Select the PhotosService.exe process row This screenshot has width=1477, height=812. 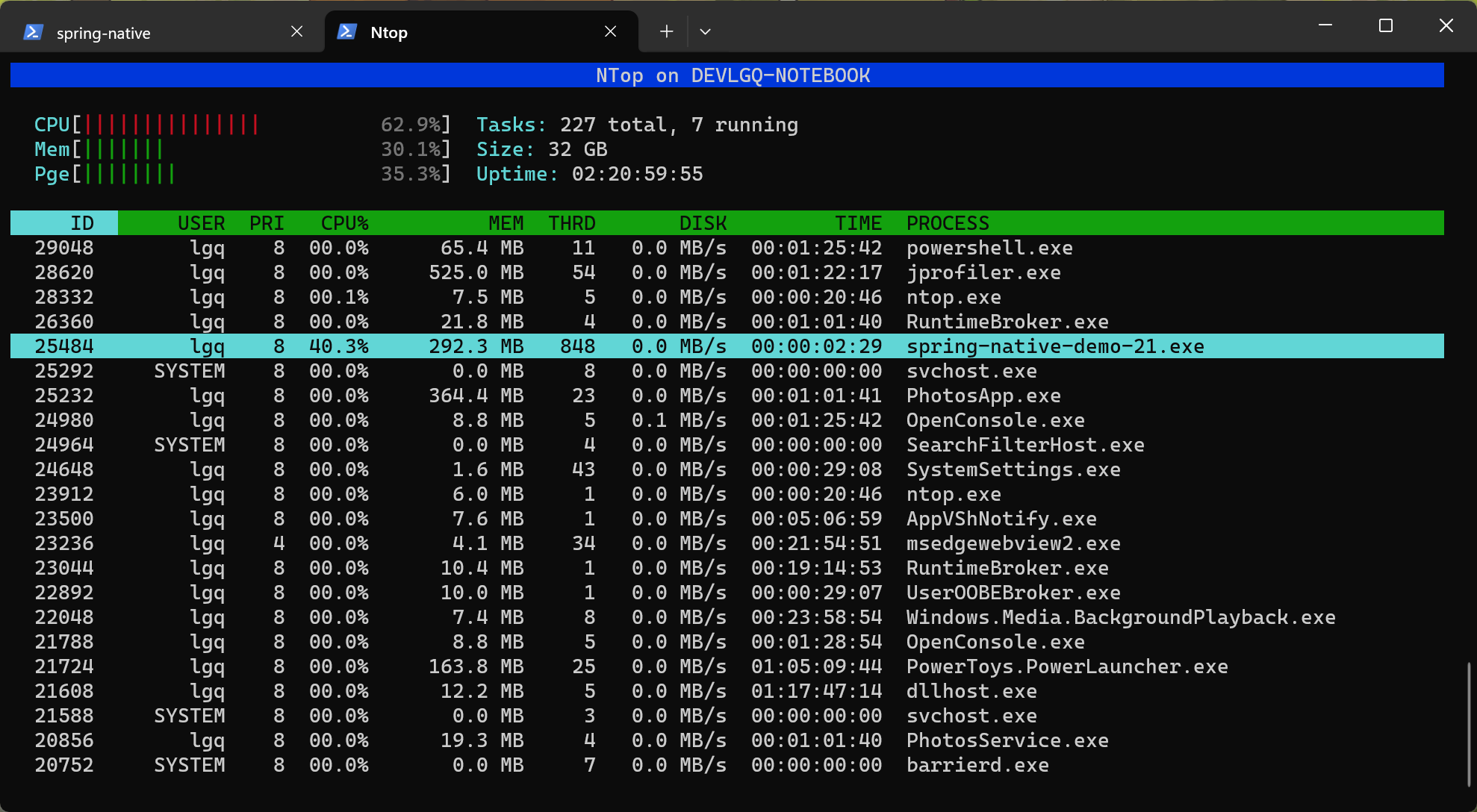click(727, 740)
